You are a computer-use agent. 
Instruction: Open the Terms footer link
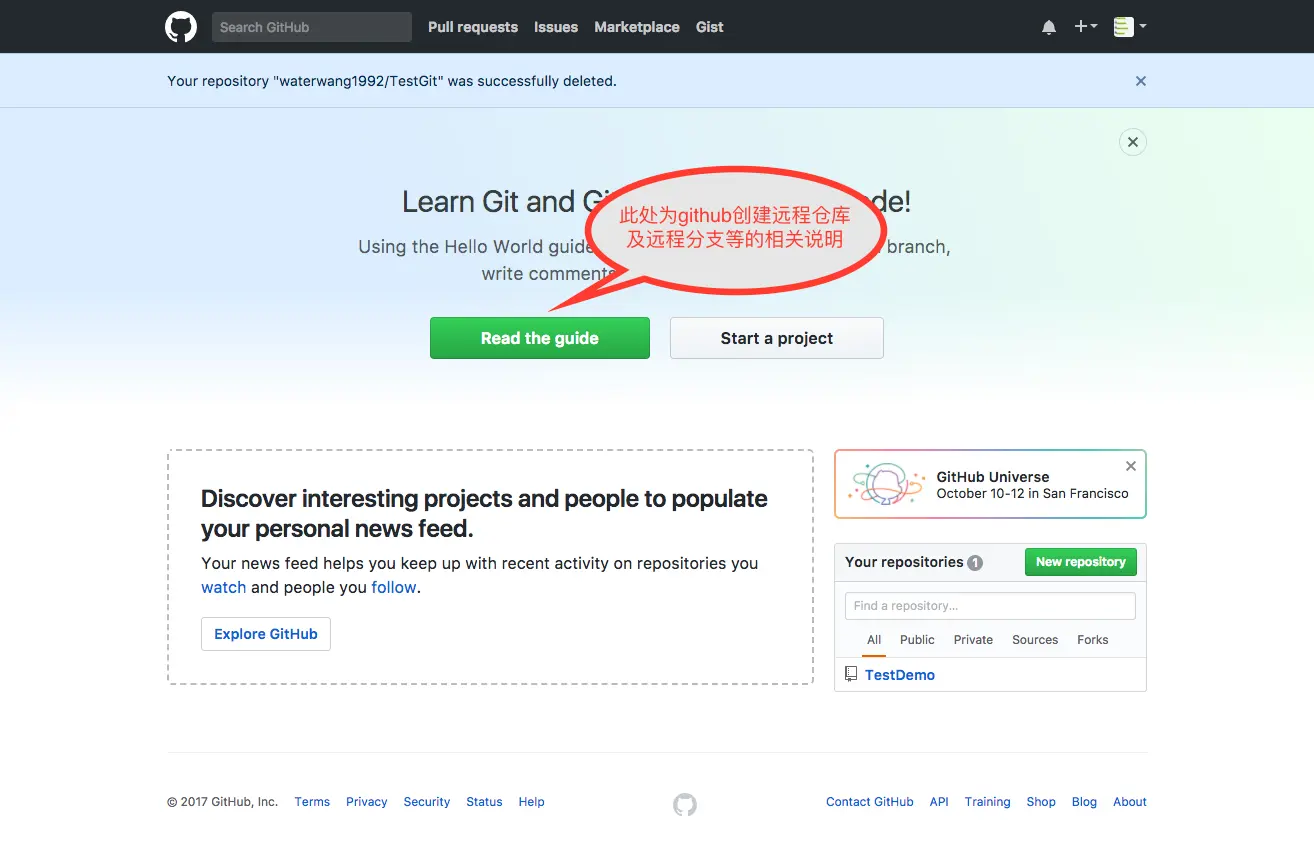pos(312,802)
